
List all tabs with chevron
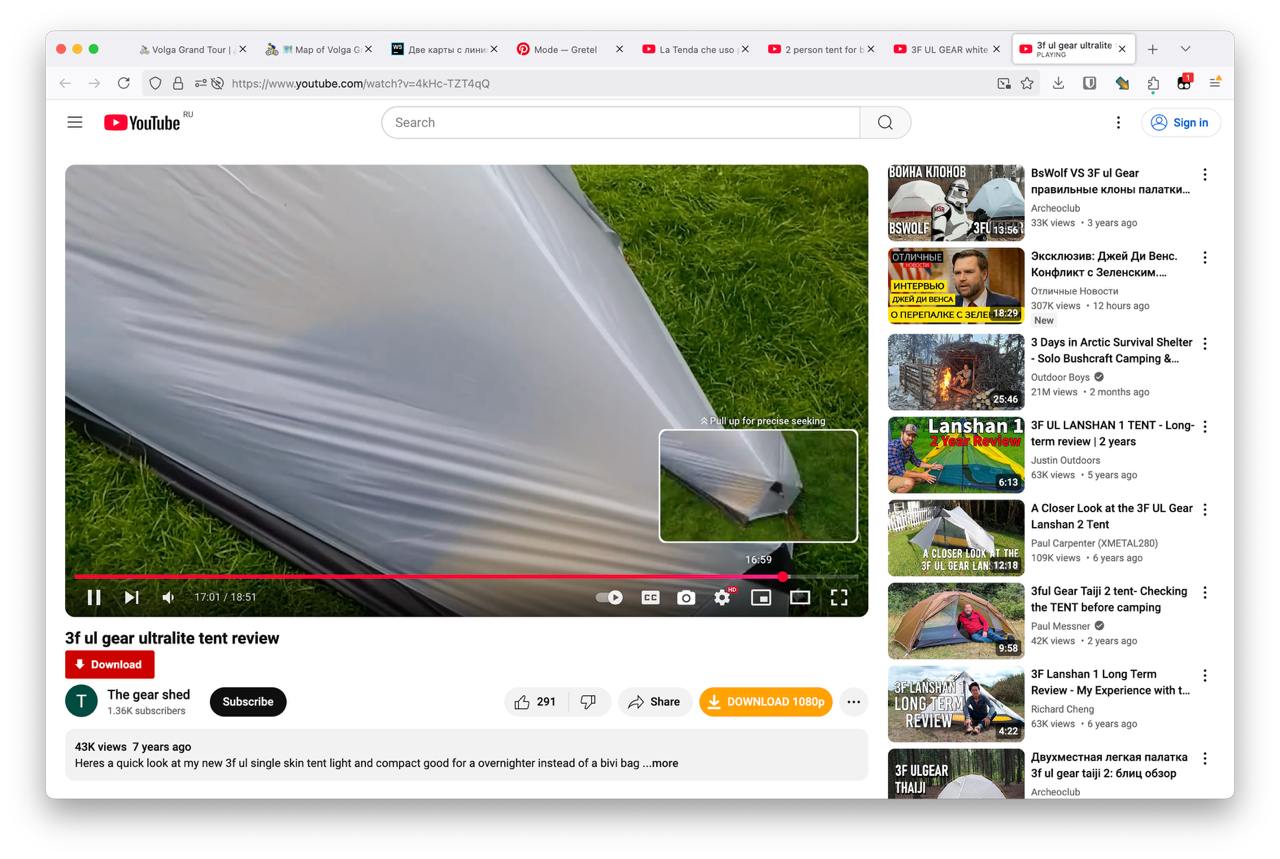(x=1186, y=49)
